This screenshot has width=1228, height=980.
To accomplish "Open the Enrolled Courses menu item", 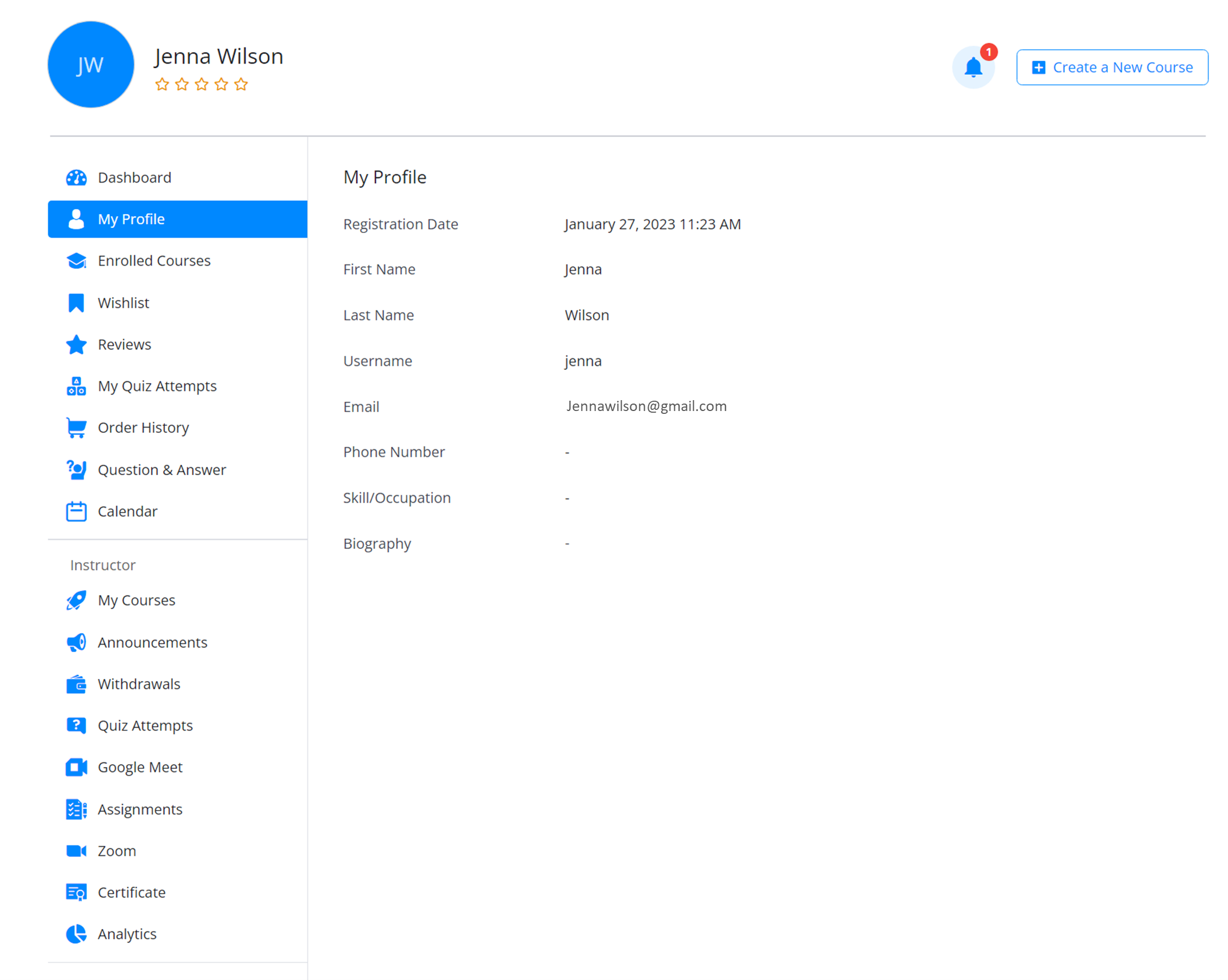I will click(x=154, y=261).
